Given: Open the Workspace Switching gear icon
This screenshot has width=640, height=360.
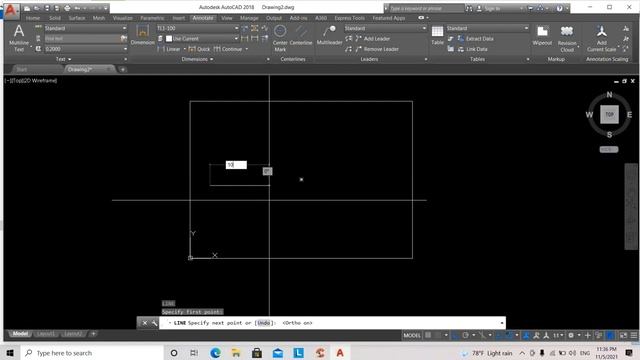Looking at the screenshot, I should pyautogui.click(x=571, y=335).
